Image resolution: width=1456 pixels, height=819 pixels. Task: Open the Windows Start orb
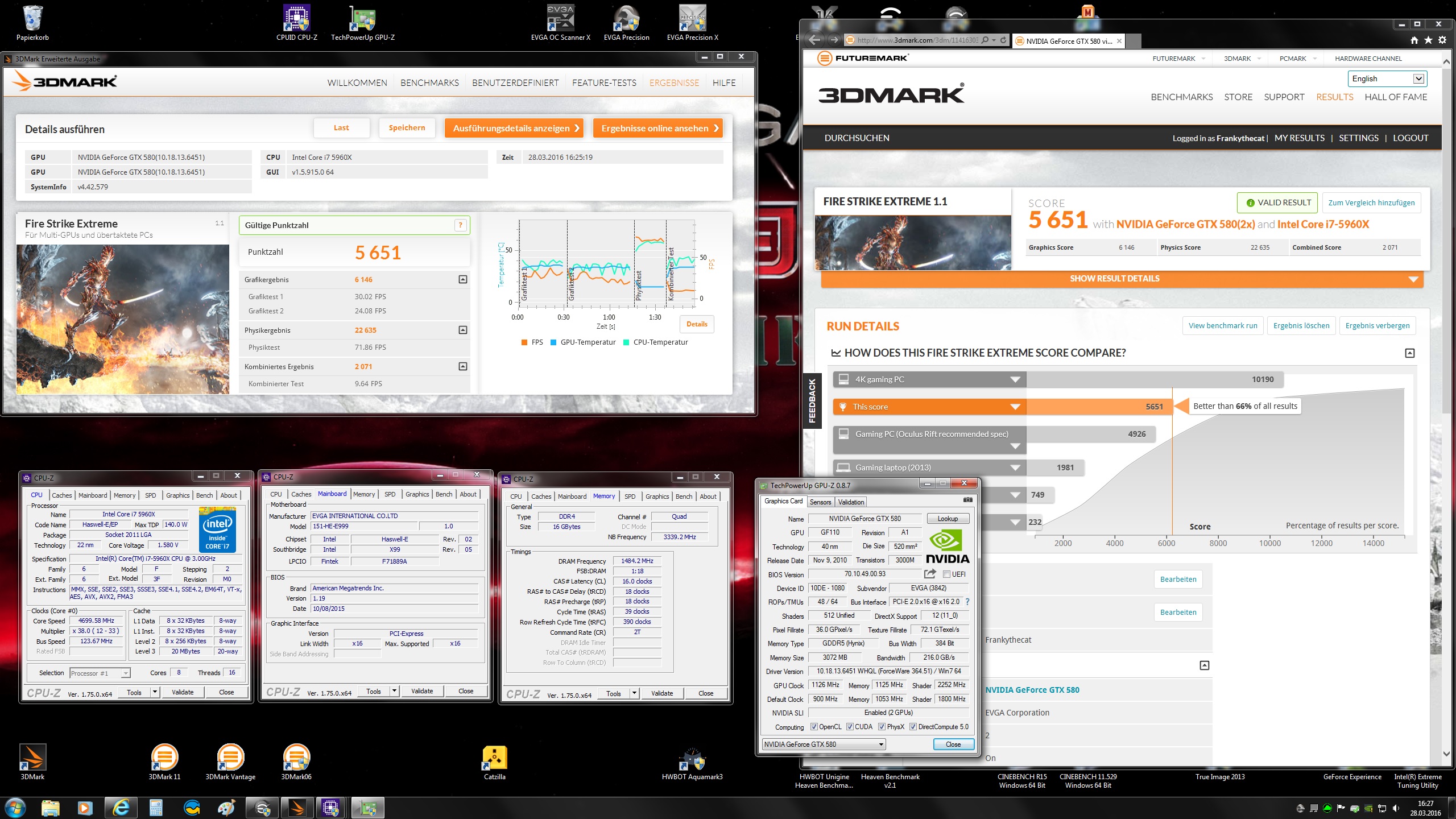tap(15, 807)
